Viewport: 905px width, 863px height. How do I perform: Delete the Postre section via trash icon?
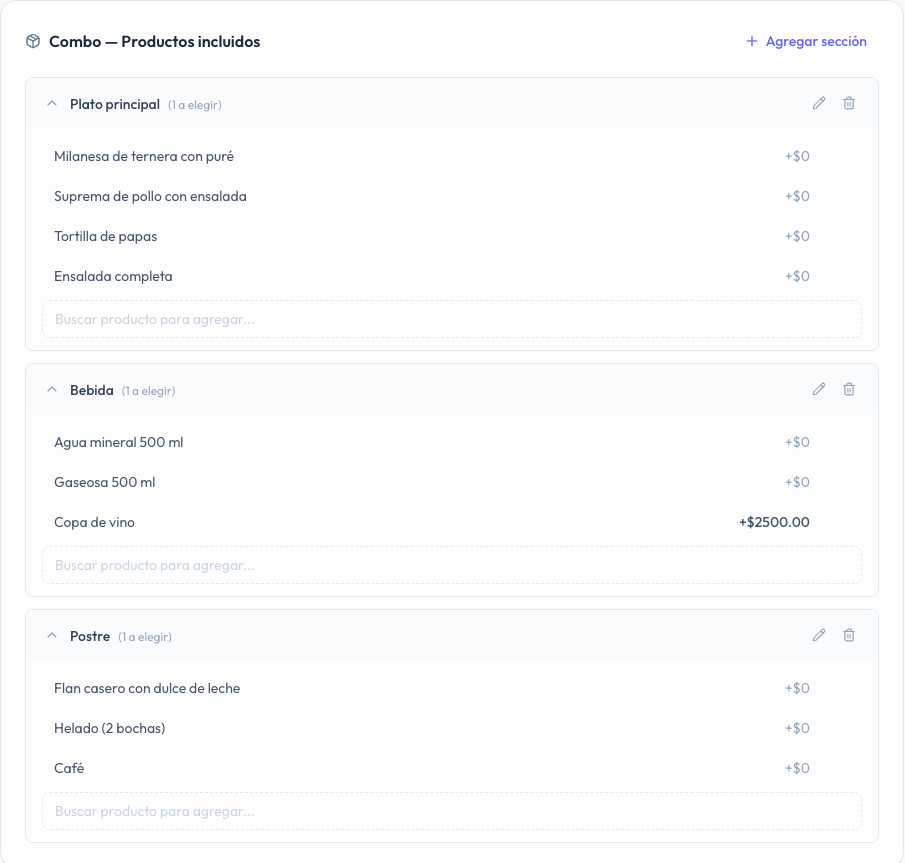(x=848, y=636)
